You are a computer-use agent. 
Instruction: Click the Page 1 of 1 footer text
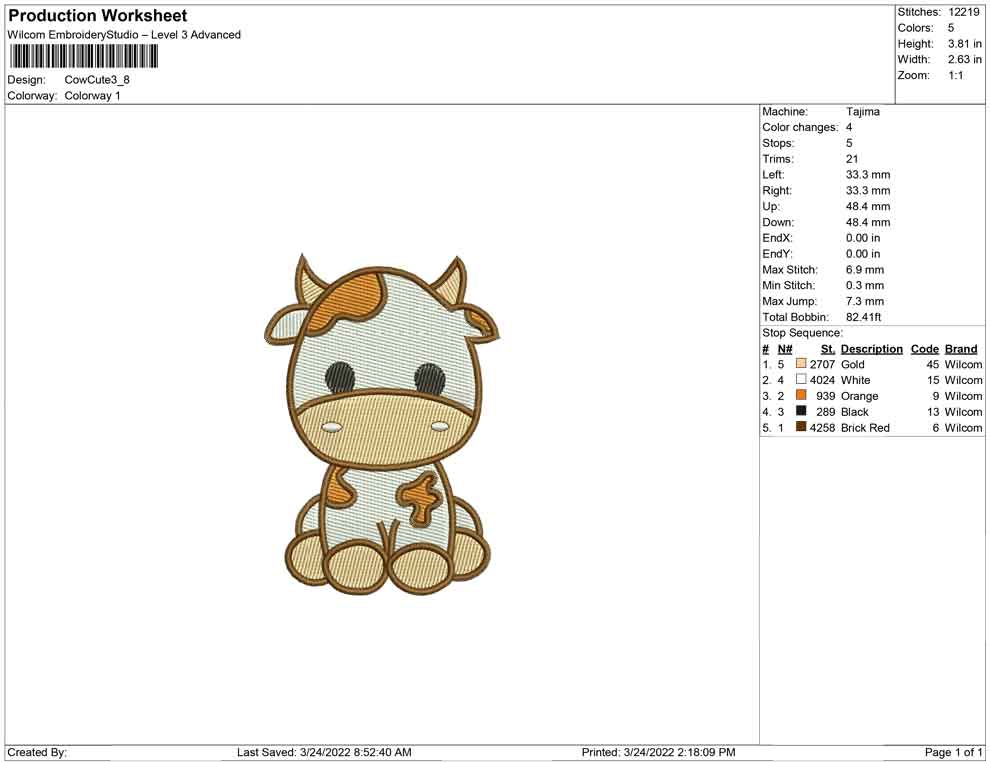pos(953,752)
